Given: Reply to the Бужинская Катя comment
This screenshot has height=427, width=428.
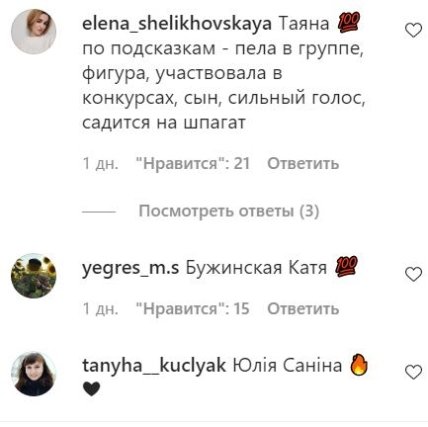Looking at the screenshot, I should coord(303,309).
